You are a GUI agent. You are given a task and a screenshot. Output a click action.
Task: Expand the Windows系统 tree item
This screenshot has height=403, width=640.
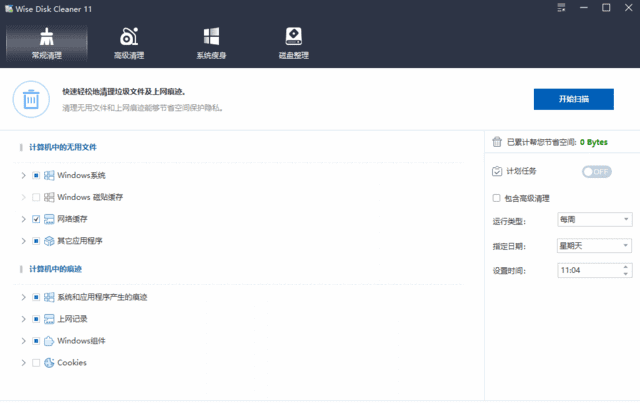pyautogui.click(x=23, y=176)
